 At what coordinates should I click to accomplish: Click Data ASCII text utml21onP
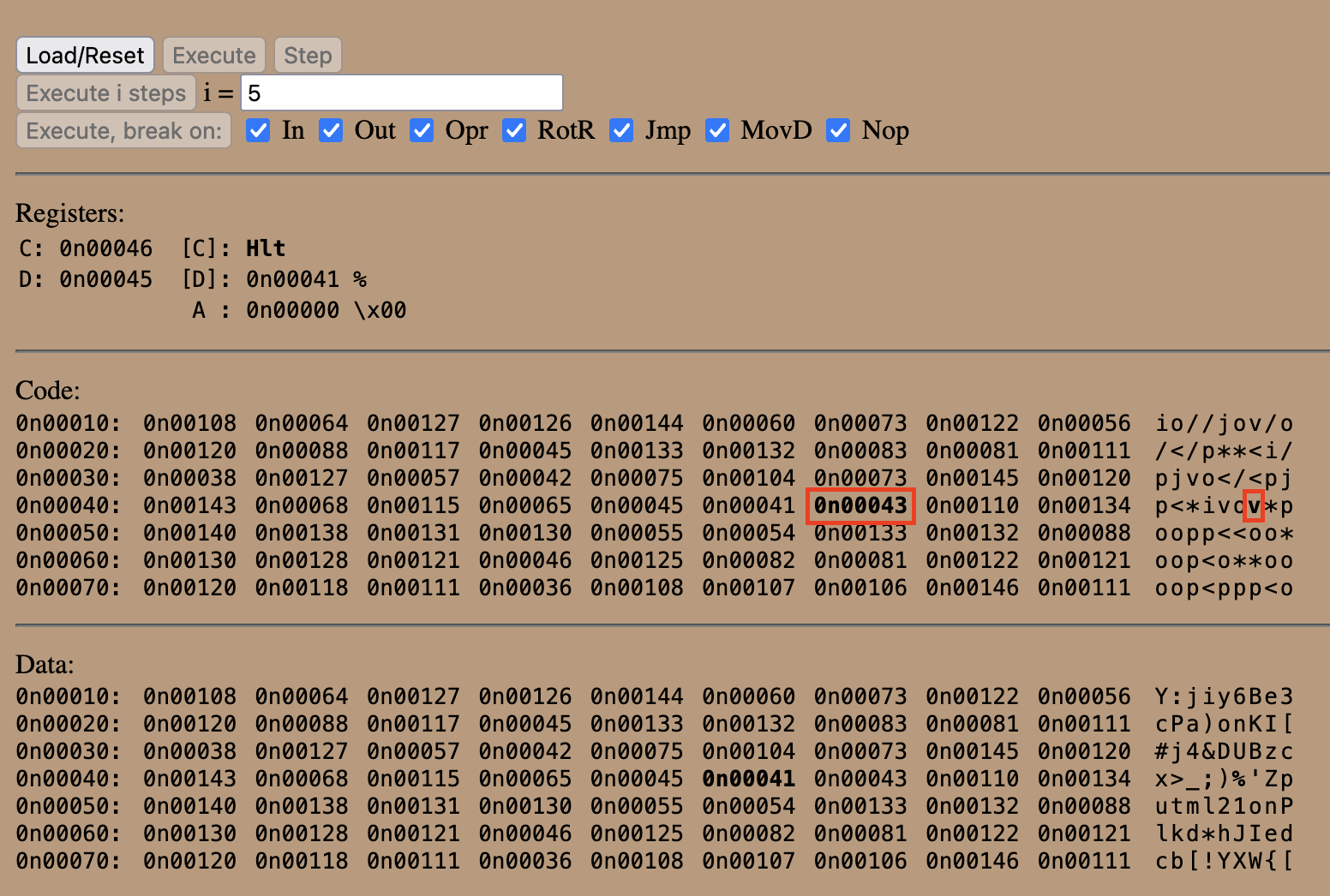[x=1225, y=806]
